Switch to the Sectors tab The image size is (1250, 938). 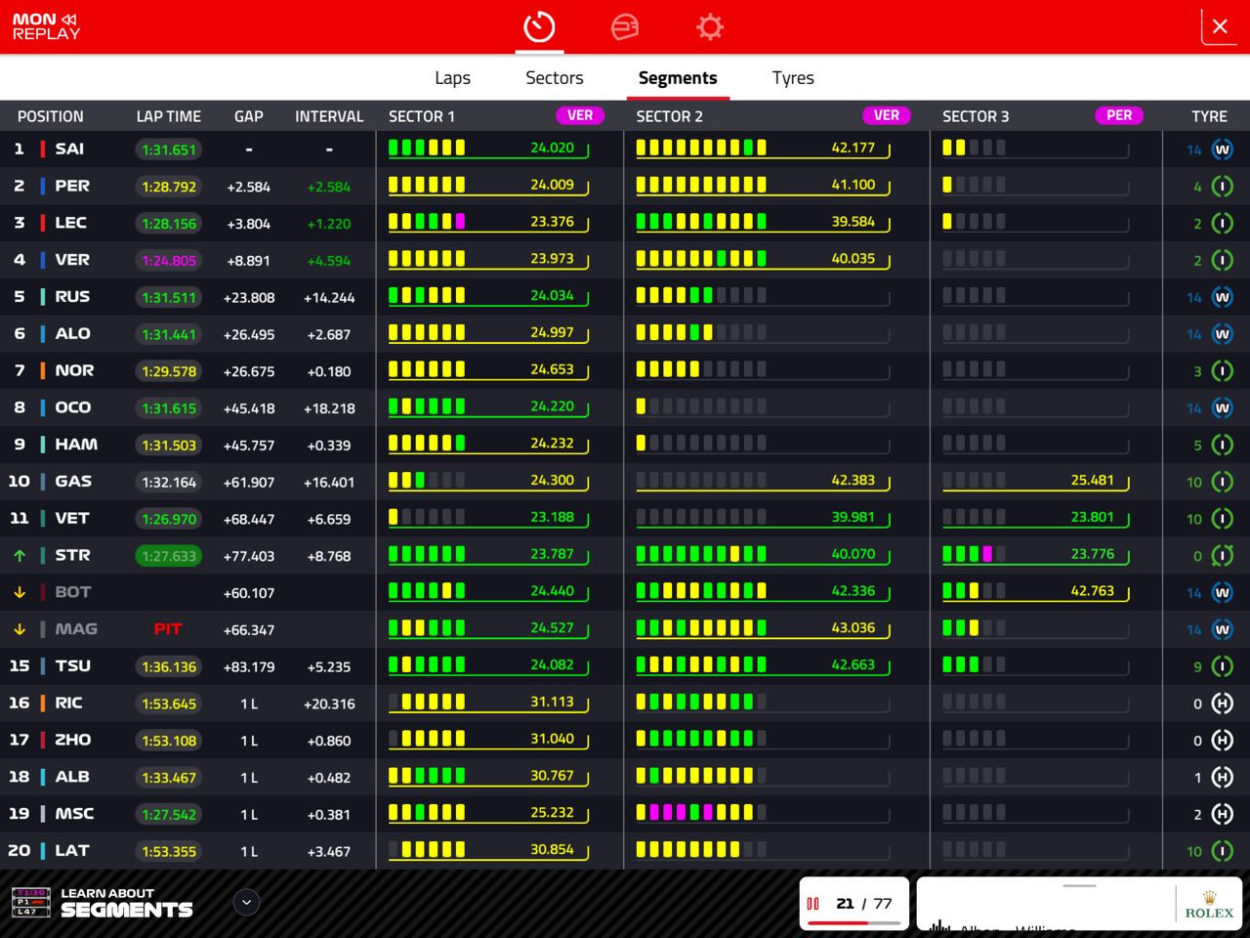click(554, 78)
